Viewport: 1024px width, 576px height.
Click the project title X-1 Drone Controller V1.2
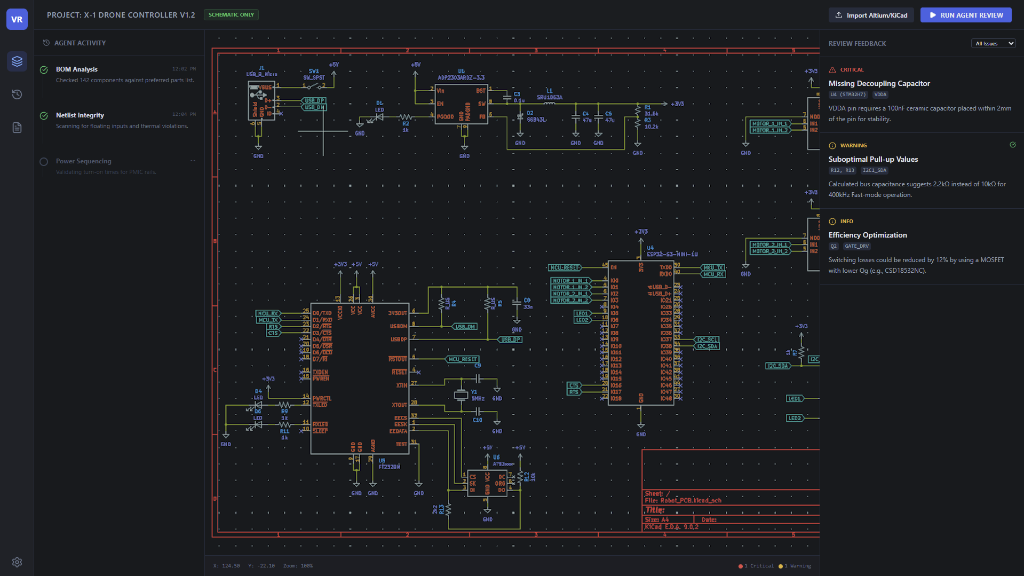click(121, 14)
